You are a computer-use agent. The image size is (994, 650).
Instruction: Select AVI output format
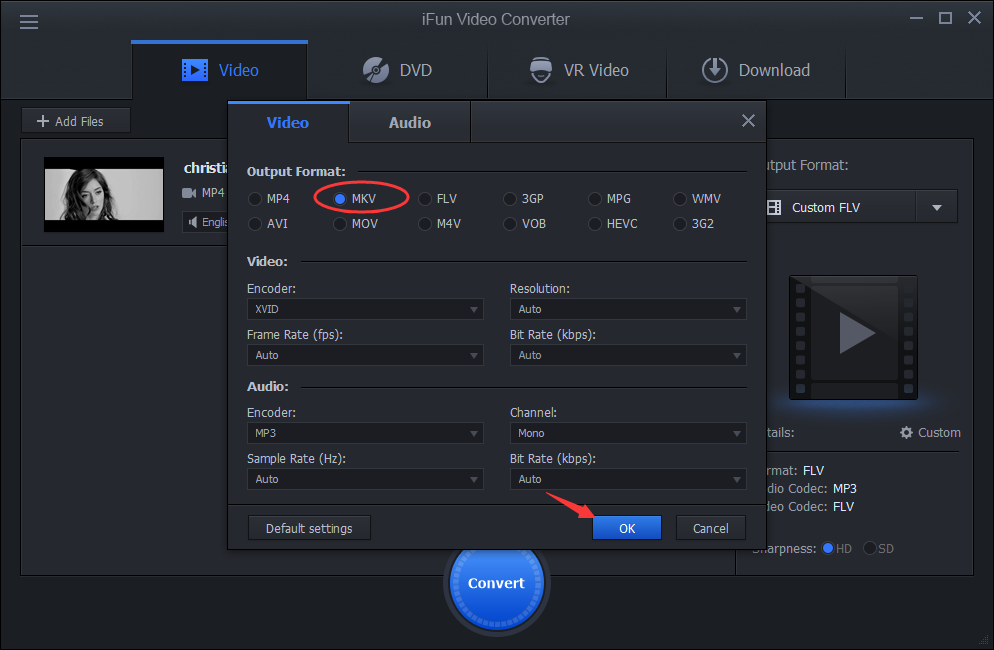pyautogui.click(x=268, y=223)
